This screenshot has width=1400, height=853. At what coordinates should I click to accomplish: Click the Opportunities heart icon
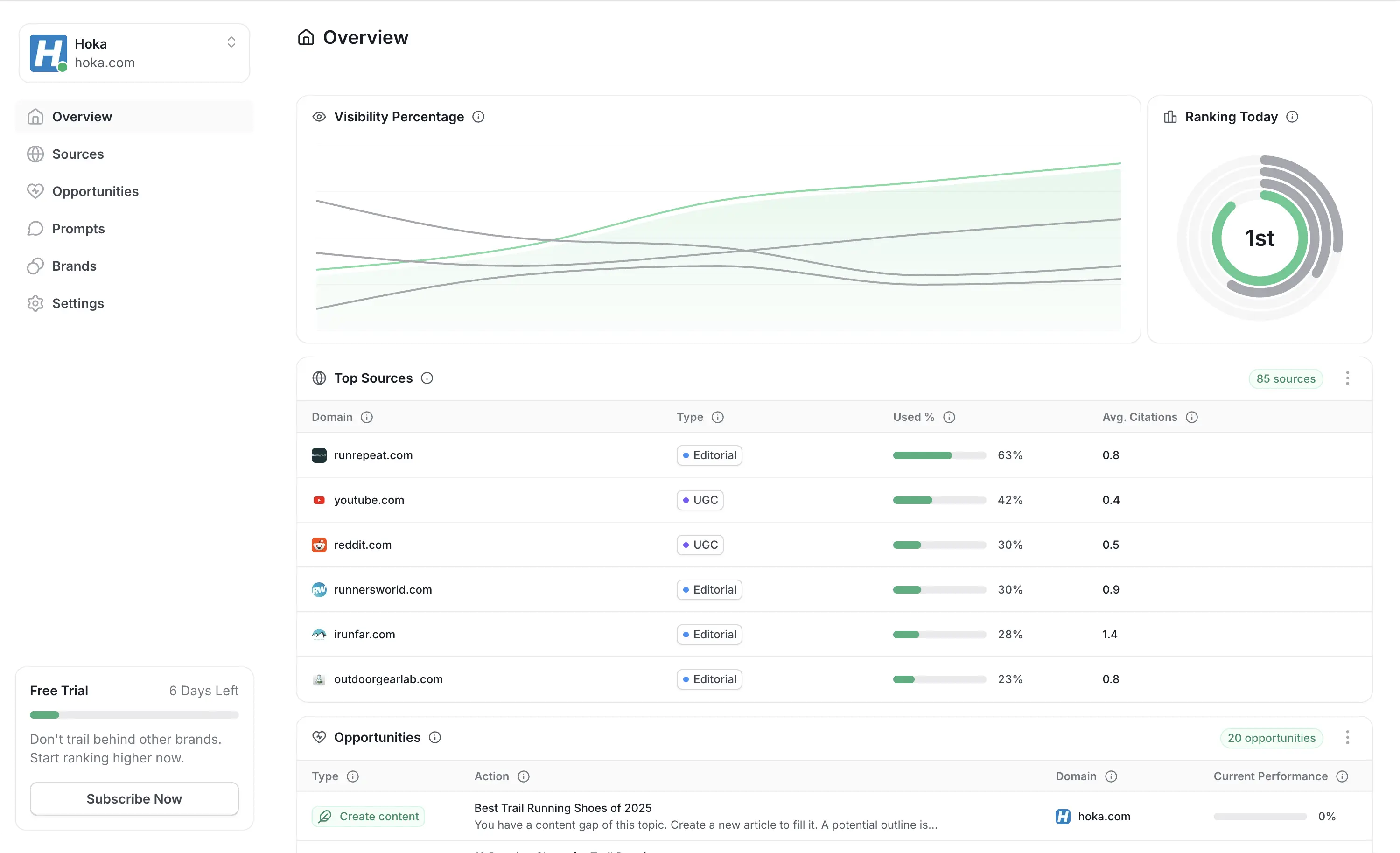point(35,191)
